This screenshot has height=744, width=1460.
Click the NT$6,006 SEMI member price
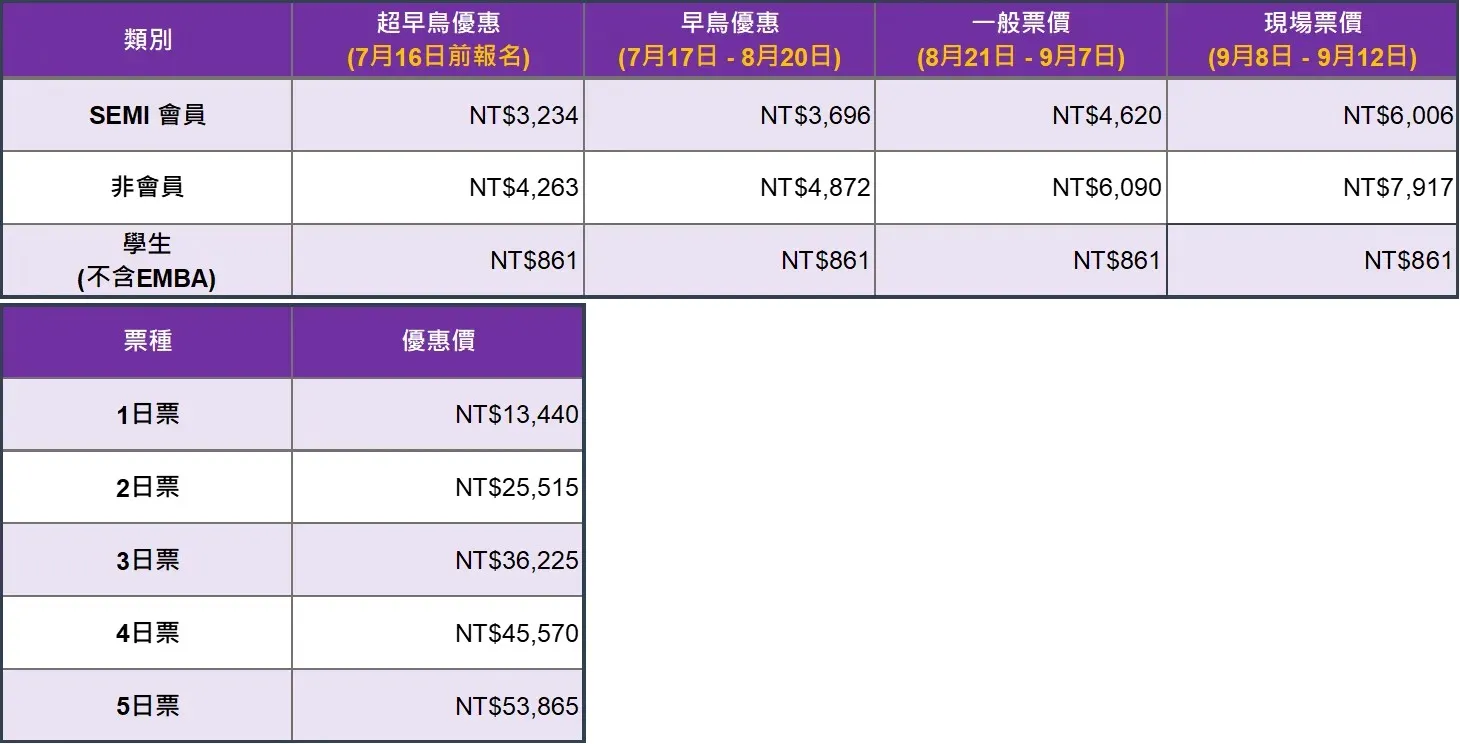coord(1312,115)
